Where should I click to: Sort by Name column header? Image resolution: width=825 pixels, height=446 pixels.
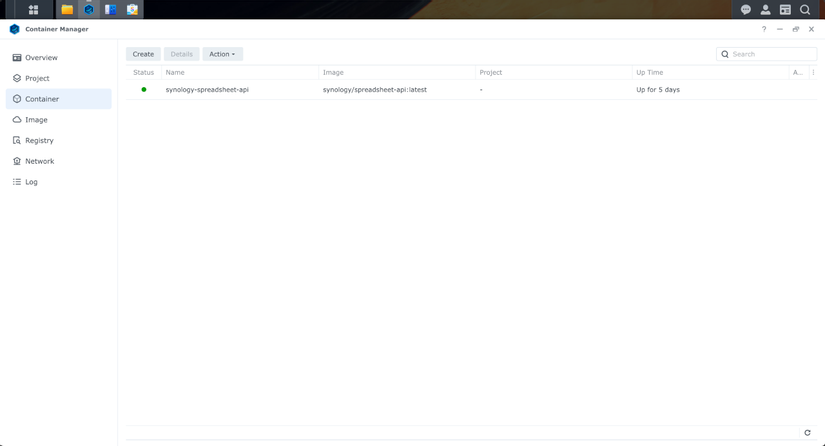240,73
